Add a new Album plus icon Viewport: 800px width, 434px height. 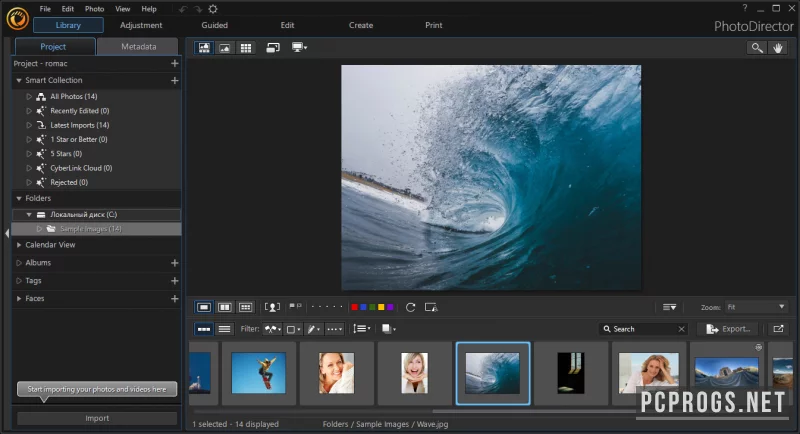click(174, 263)
